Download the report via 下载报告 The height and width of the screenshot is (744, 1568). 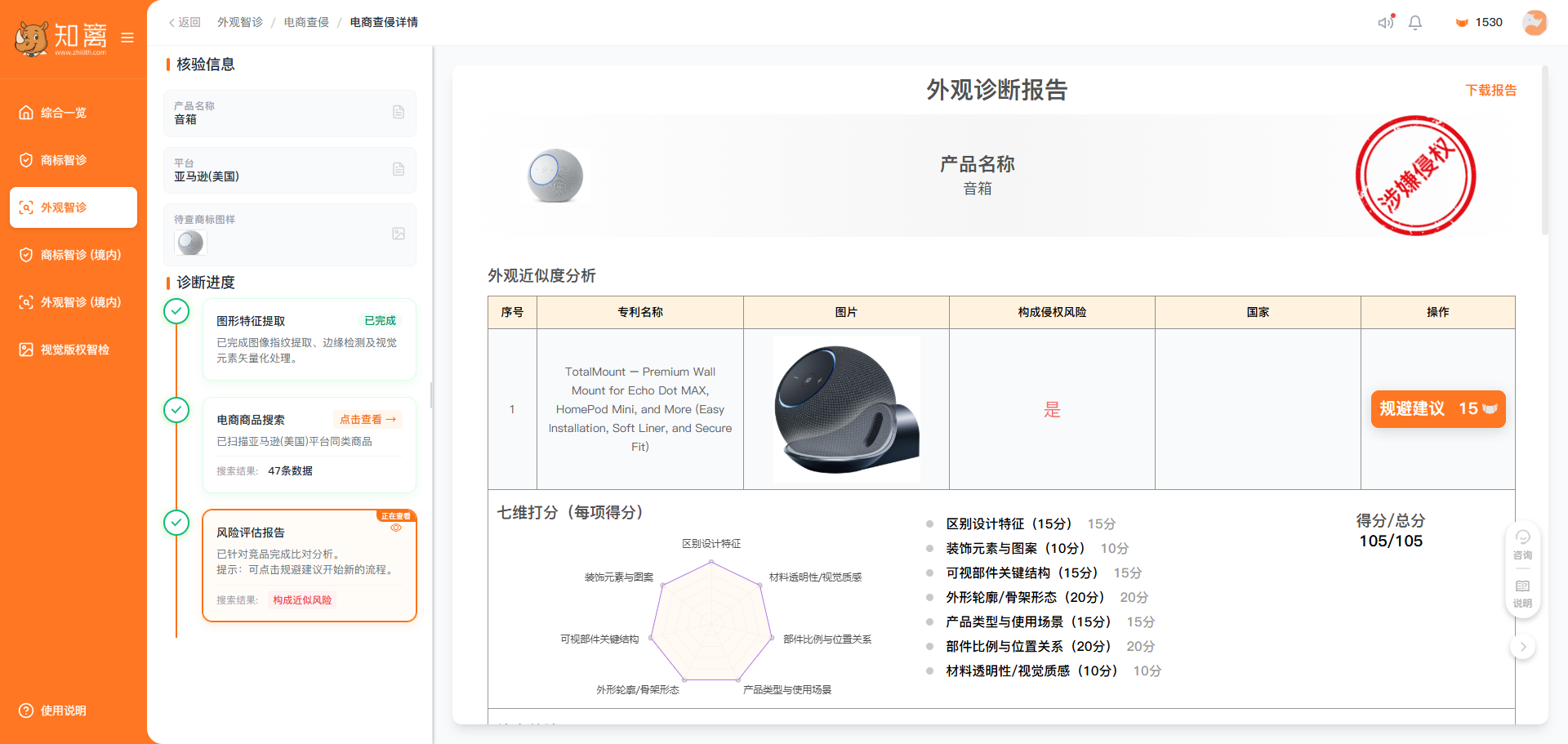(x=1490, y=90)
